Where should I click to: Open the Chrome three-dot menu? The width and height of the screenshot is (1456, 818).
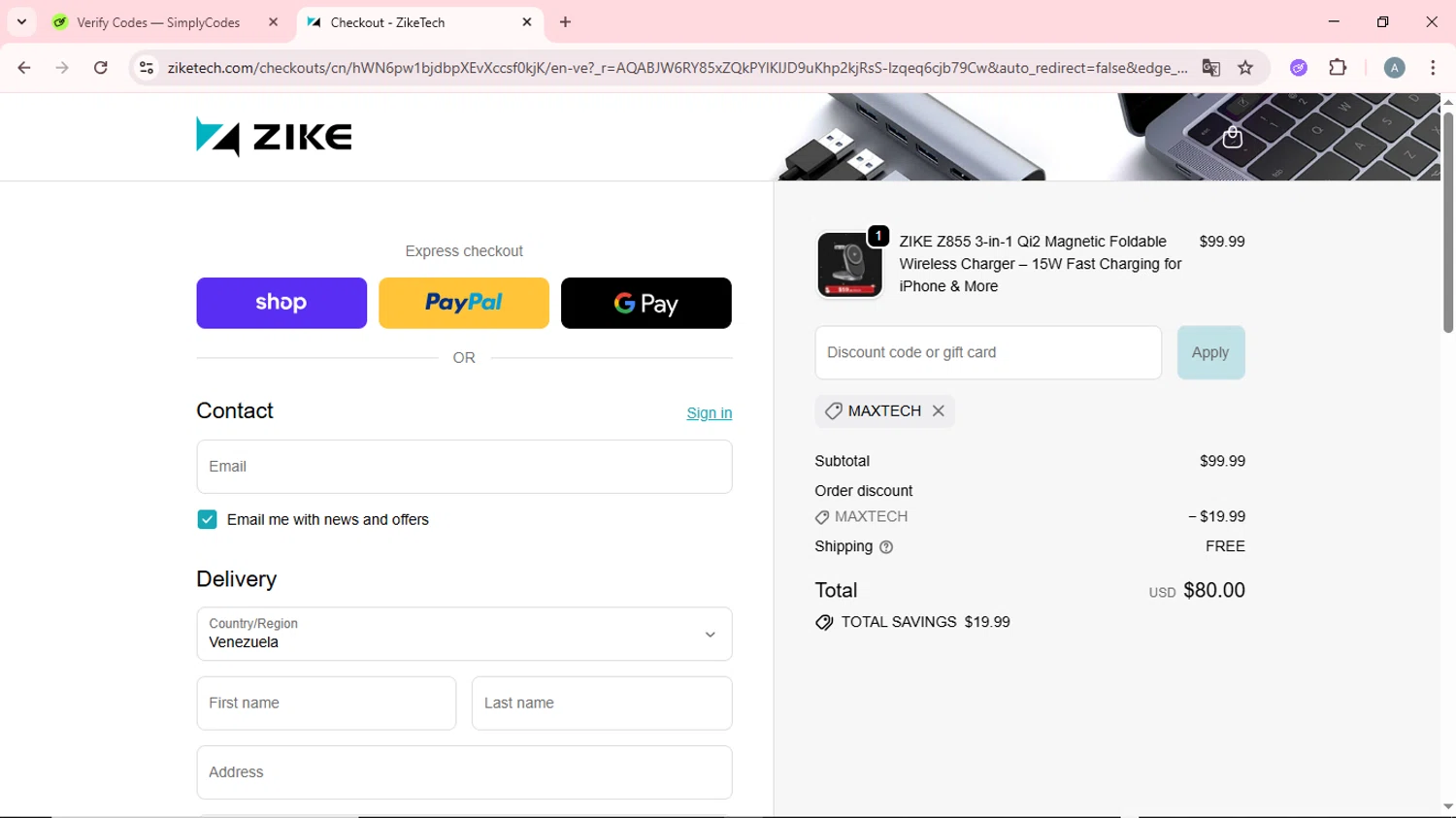coord(1433,68)
